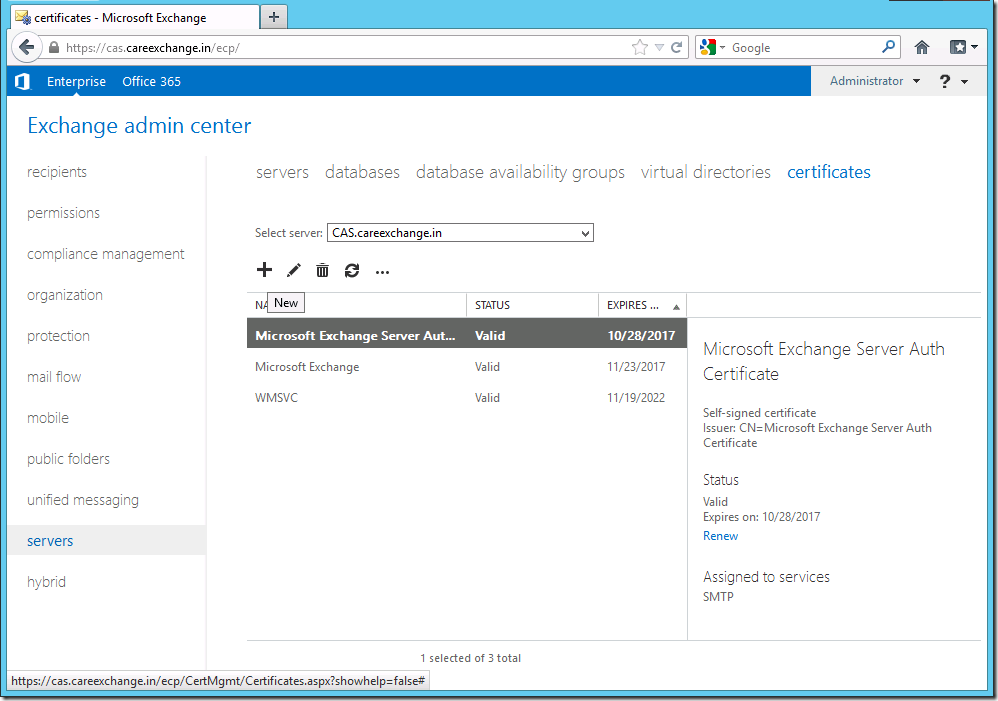Open mobile in the left navigation
The height and width of the screenshot is (701, 998).
48,418
